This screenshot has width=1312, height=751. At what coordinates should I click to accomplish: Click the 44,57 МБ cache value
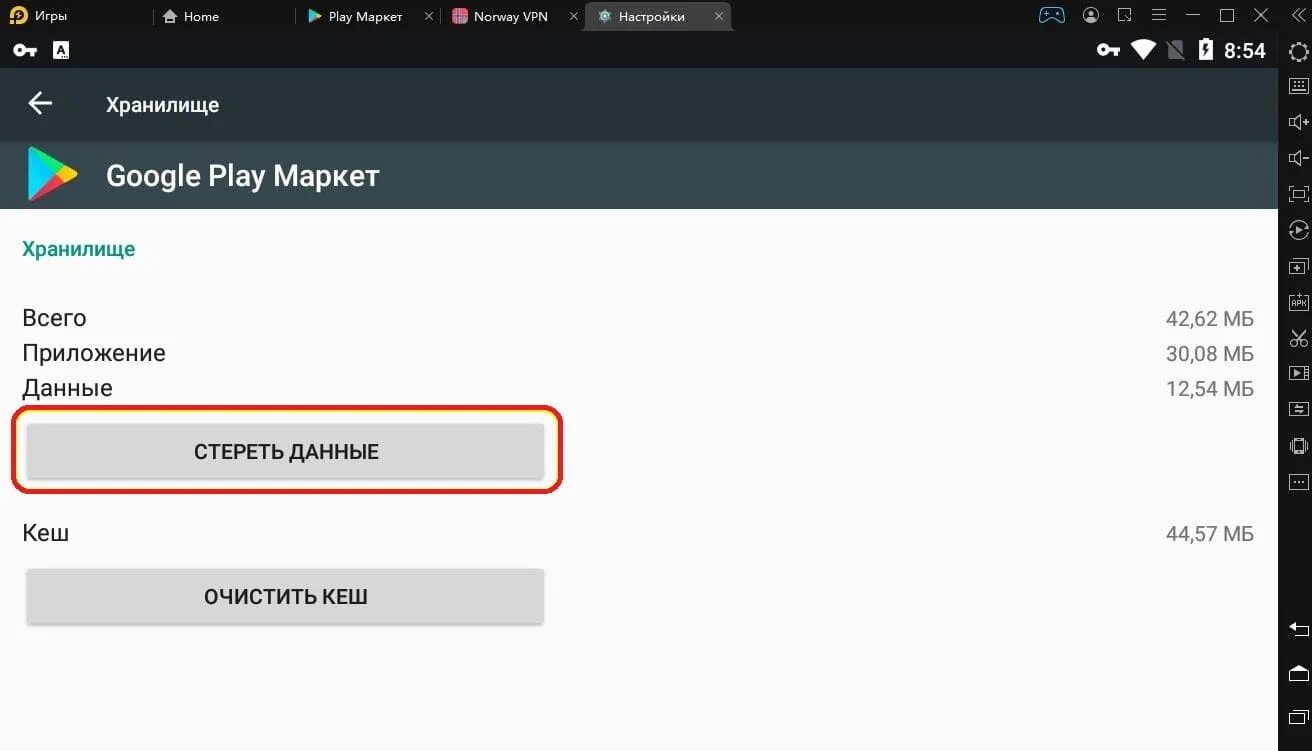pos(1210,534)
